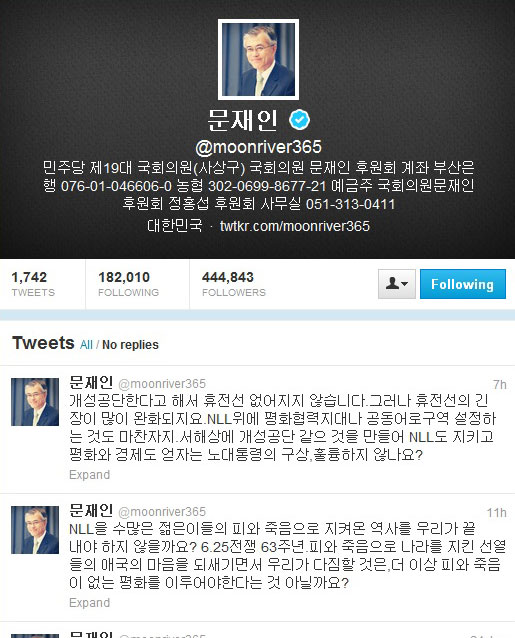The height and width of the screenshot is (638, 515).
Task: Click the author name on second tweet
Action: (91, 510)
